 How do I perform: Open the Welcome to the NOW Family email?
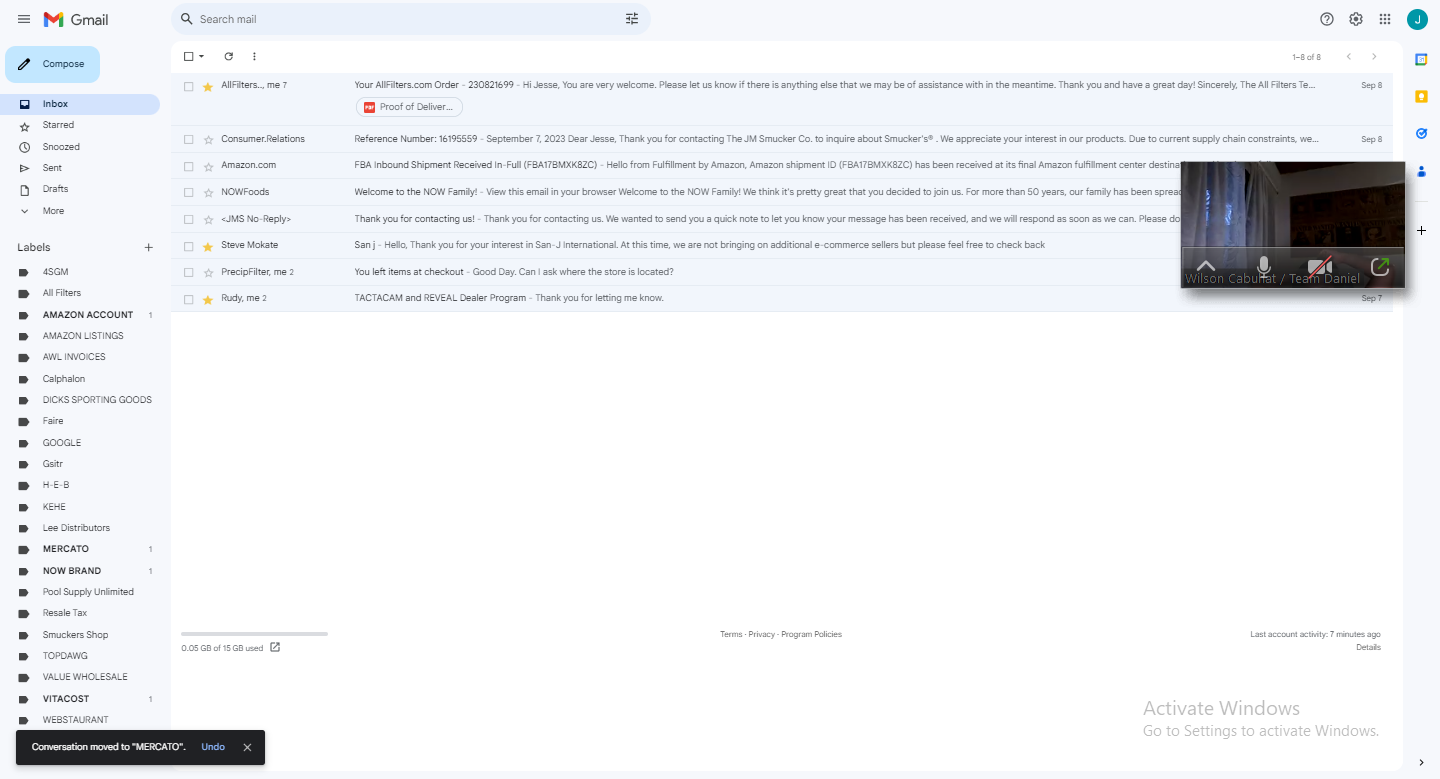click(782, 192)
